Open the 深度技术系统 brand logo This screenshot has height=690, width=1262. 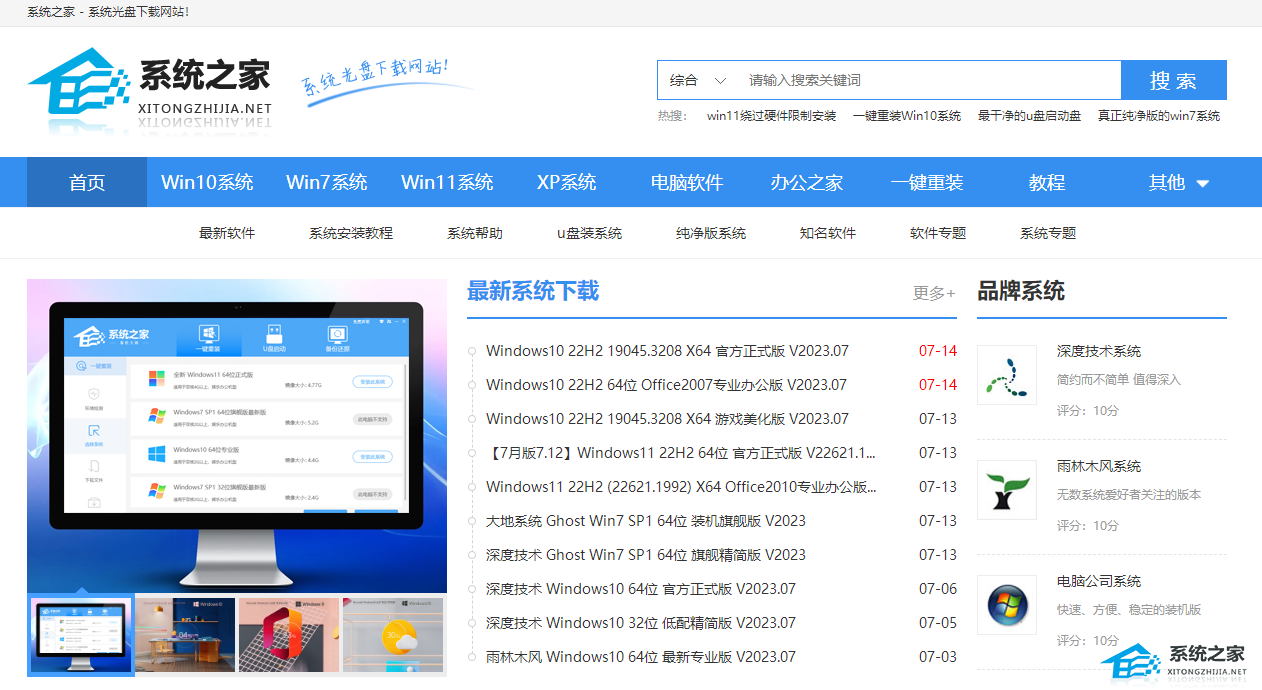pos(1007,375)
